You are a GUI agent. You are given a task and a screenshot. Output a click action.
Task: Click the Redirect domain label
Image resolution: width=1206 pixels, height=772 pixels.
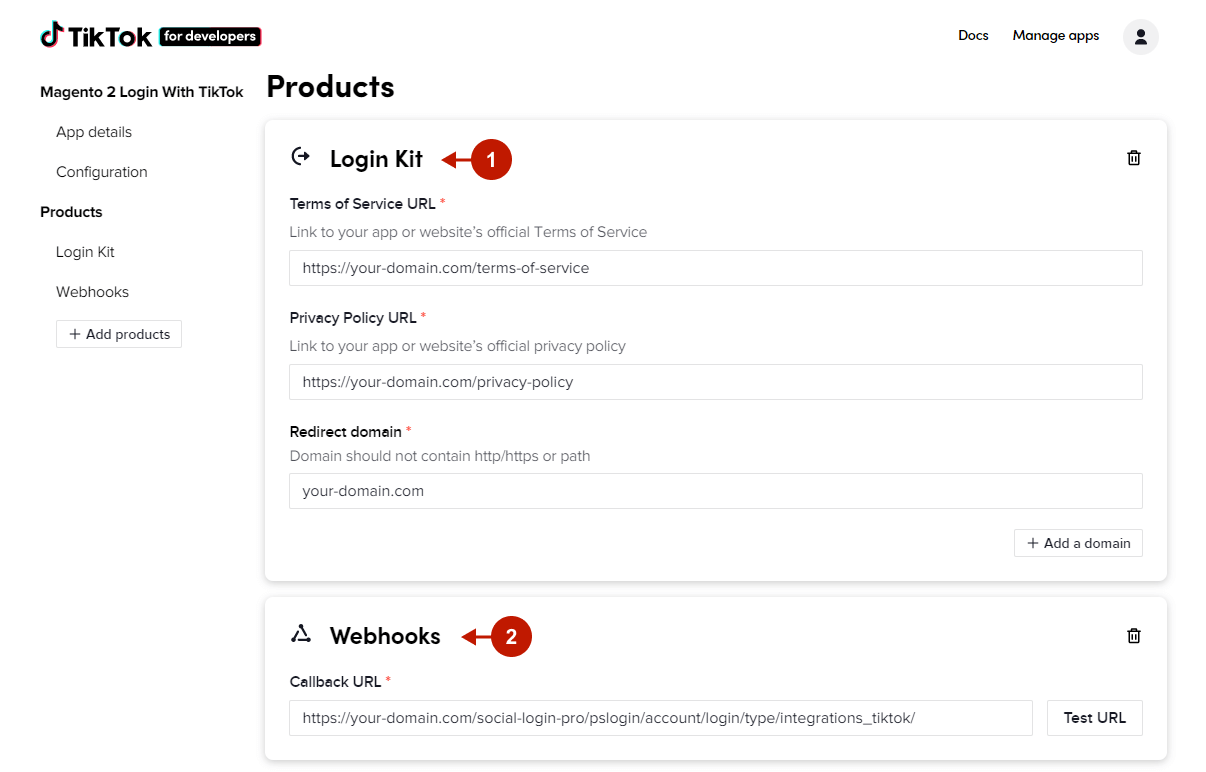pyautogui.click(x=346, y=432)
